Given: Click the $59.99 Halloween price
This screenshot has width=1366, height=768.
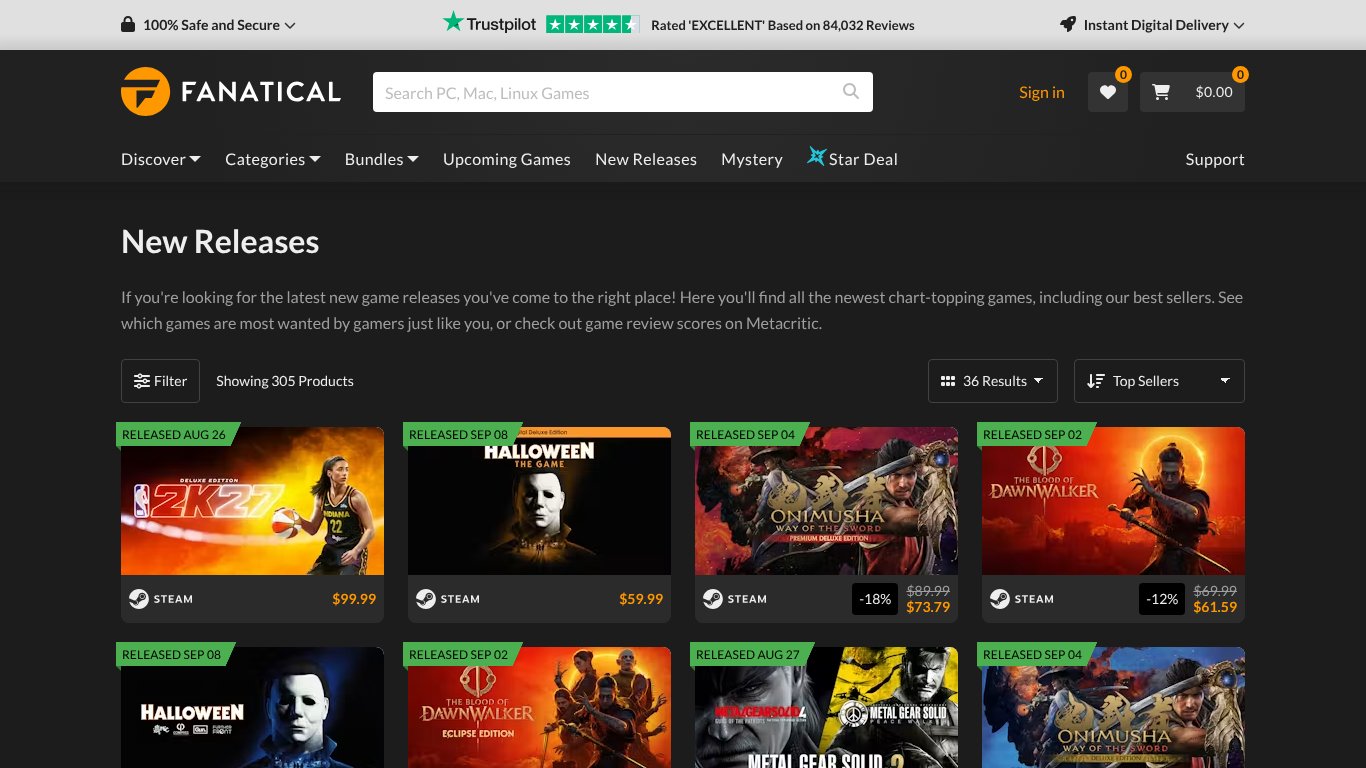Looking at the screenshot, I should point(641,599).
